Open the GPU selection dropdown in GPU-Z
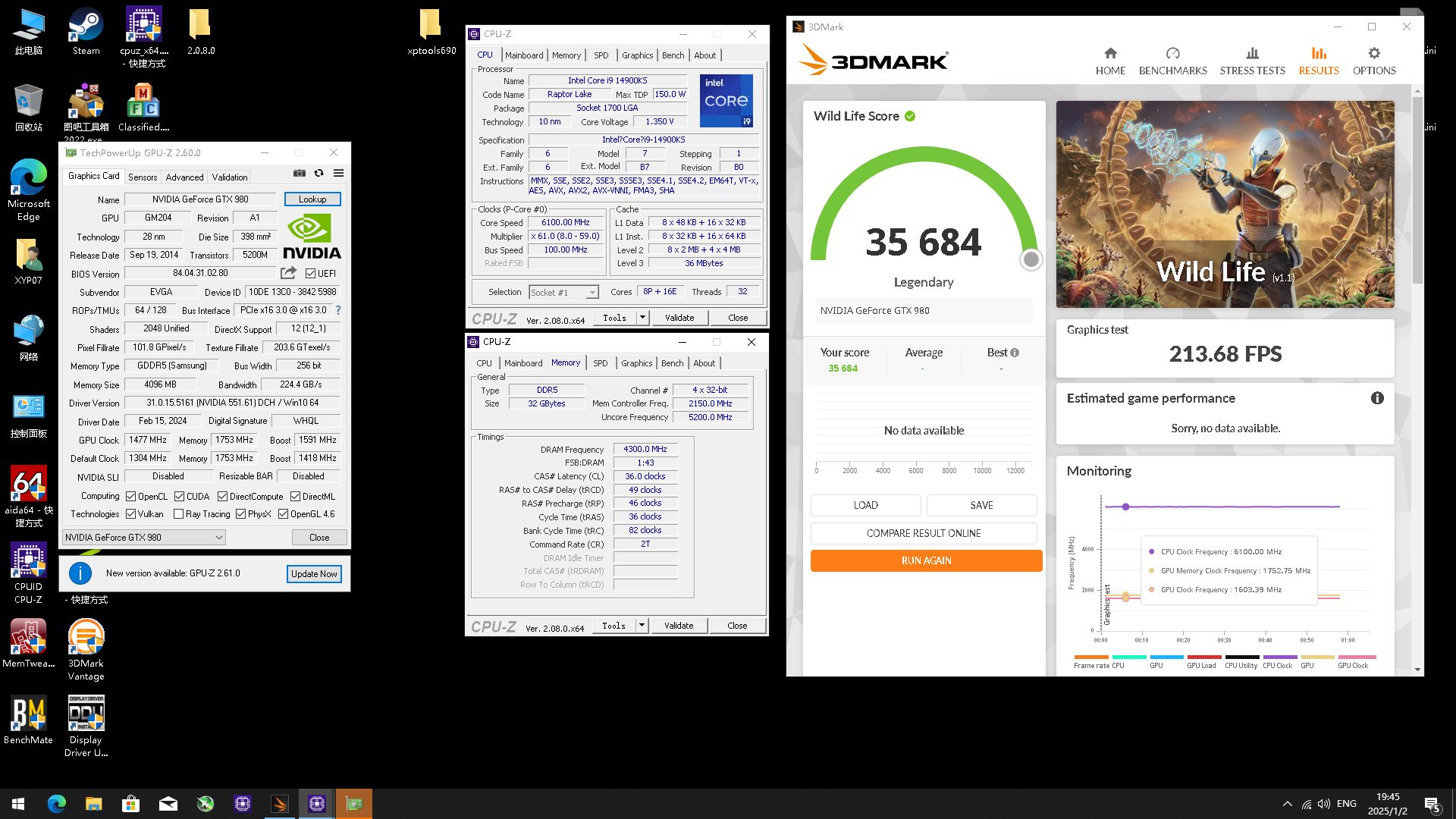This screenshot has height=819, width=1456. 143,538
